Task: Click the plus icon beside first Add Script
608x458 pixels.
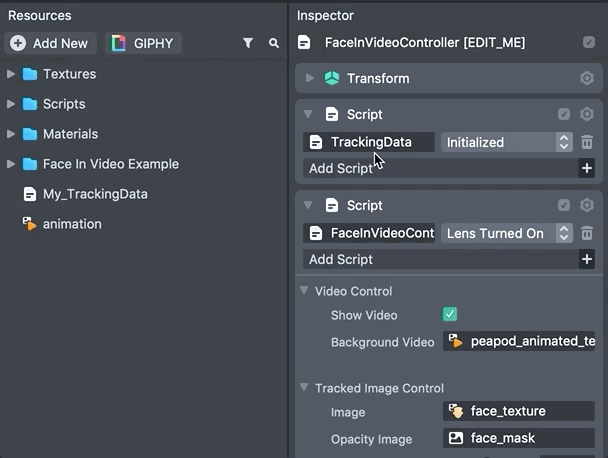Action: click(x=587, y=169)
